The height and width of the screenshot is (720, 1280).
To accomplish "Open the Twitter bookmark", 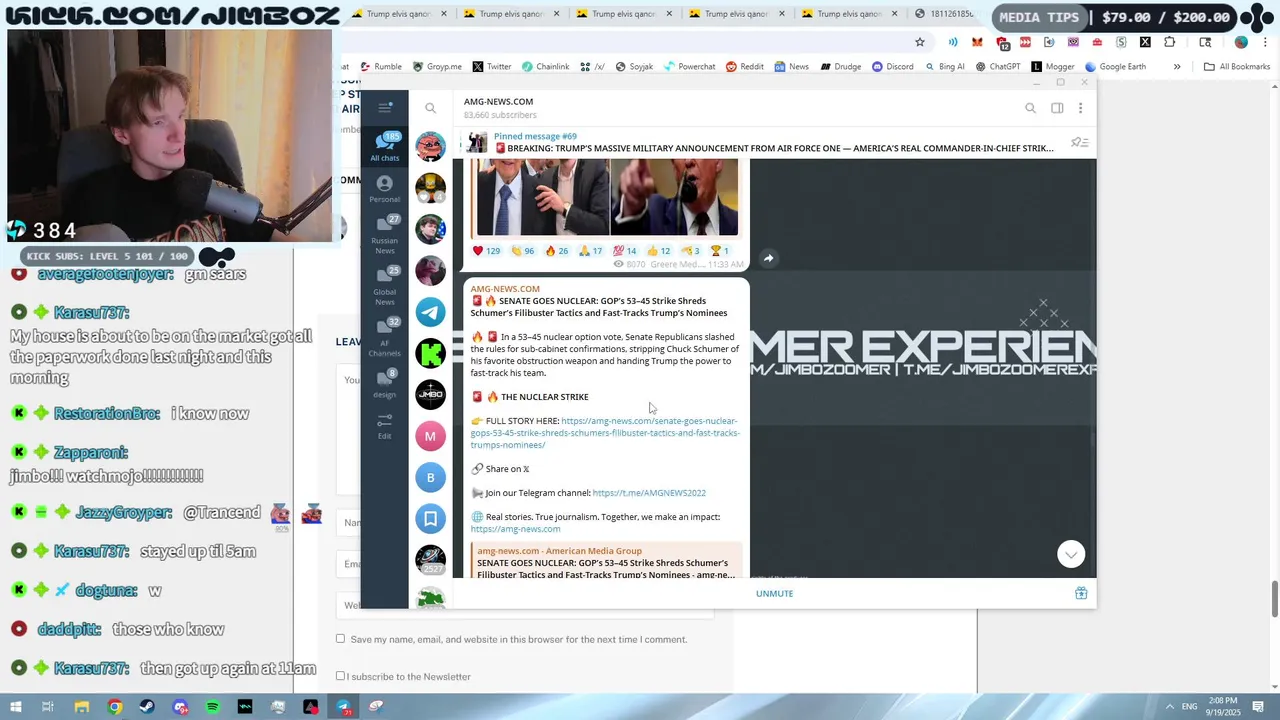I will pyautogui.click(x=492, y=67).
